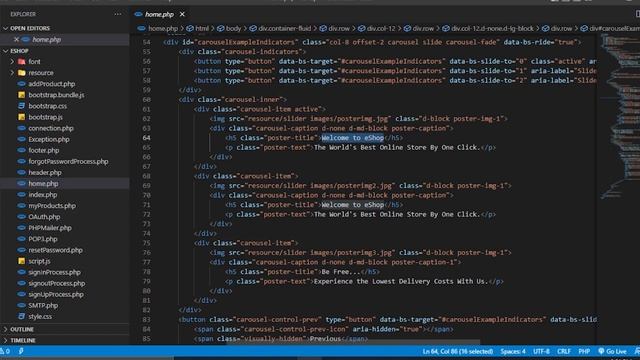Open PHPMailer.php file

click(x=50, y=228)
